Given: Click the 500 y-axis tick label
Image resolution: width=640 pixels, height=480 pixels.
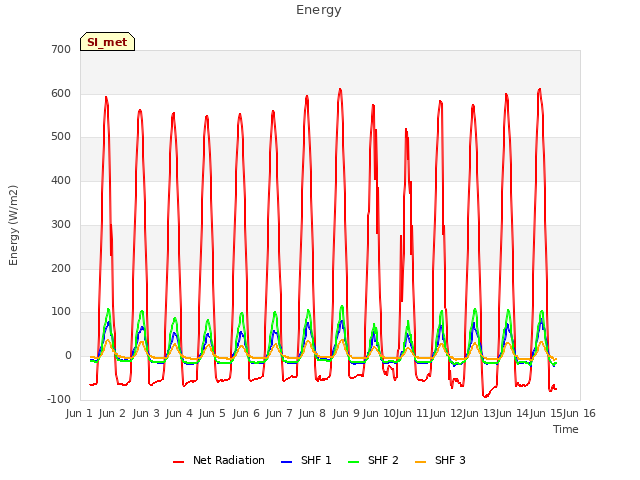Looking at the screenshot, I should pos(61,137).
